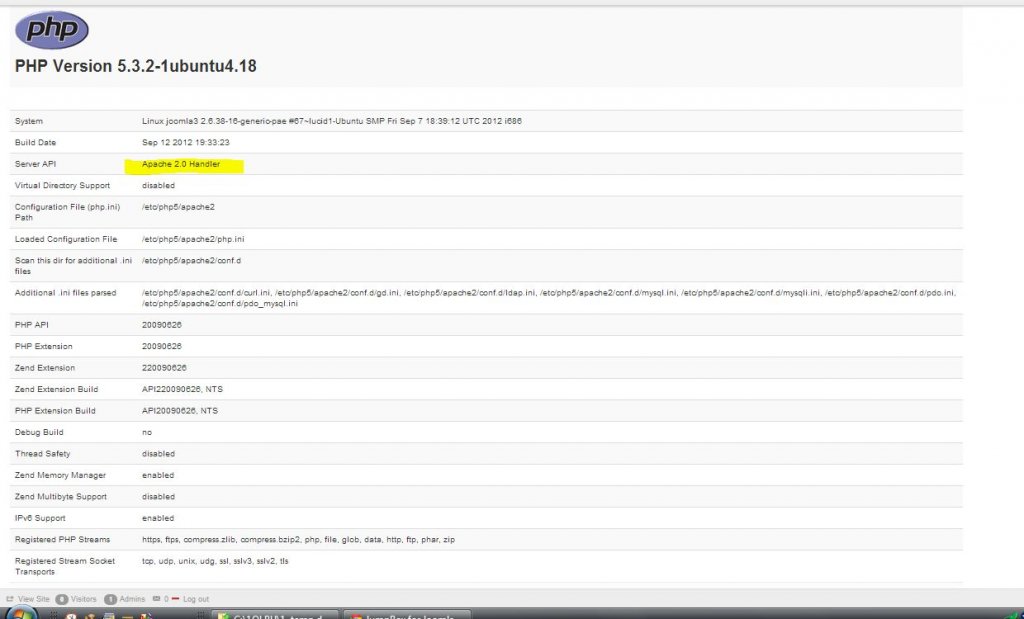Click the PHP Version 5.3.2-1ubuntu4.18 heading
1024x619 pixels.
click(136, 66)
